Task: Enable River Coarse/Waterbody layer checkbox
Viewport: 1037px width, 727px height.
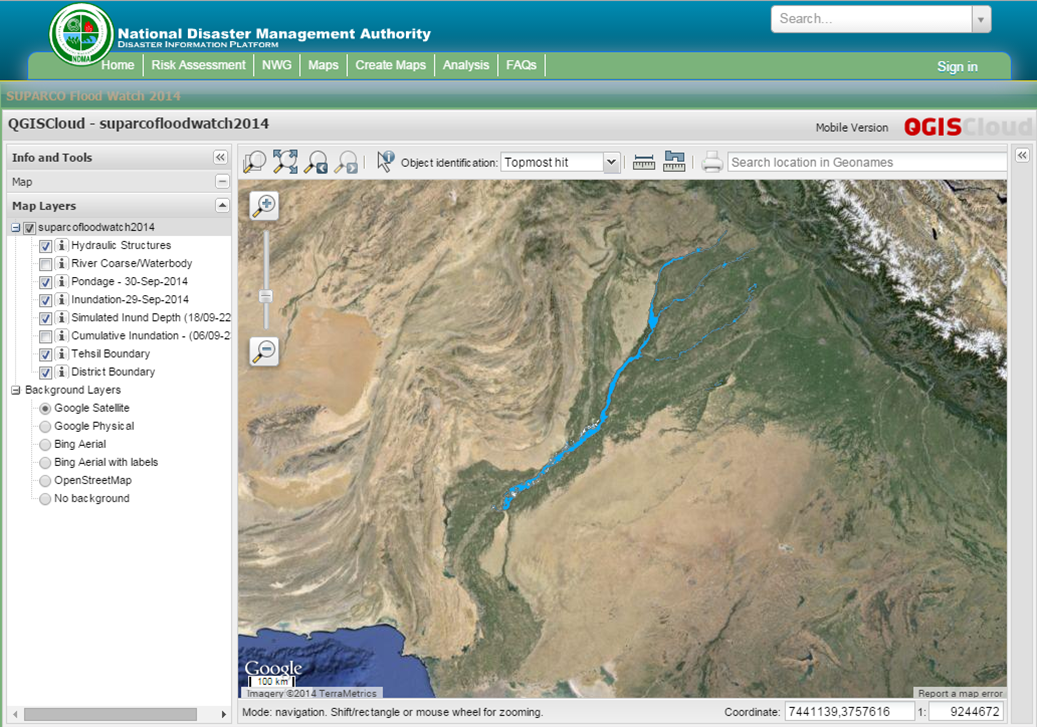Action: [46, 264]
